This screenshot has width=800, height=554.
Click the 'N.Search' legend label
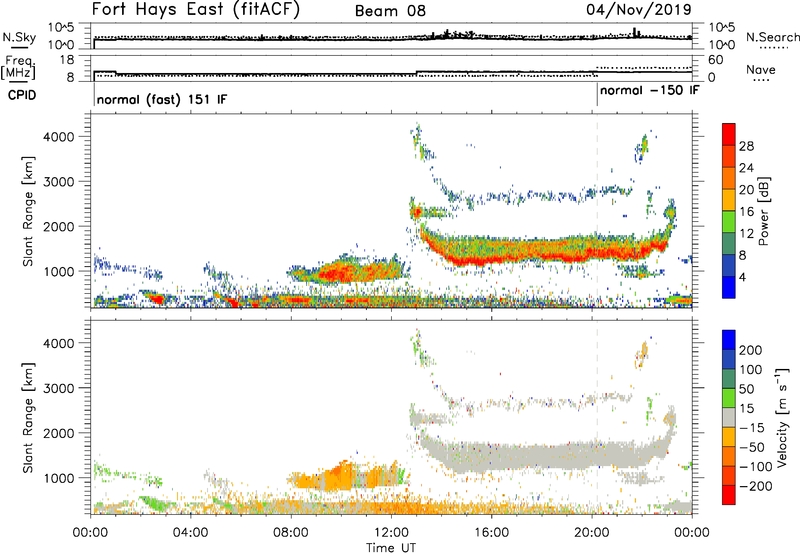point(772,37)
